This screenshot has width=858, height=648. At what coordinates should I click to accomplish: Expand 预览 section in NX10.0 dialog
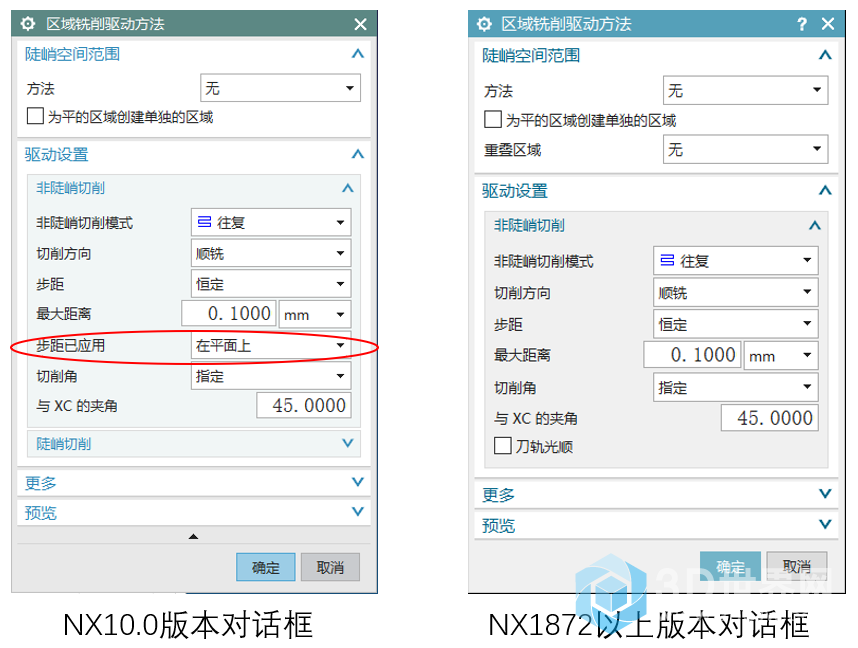(x=358, y=511)
